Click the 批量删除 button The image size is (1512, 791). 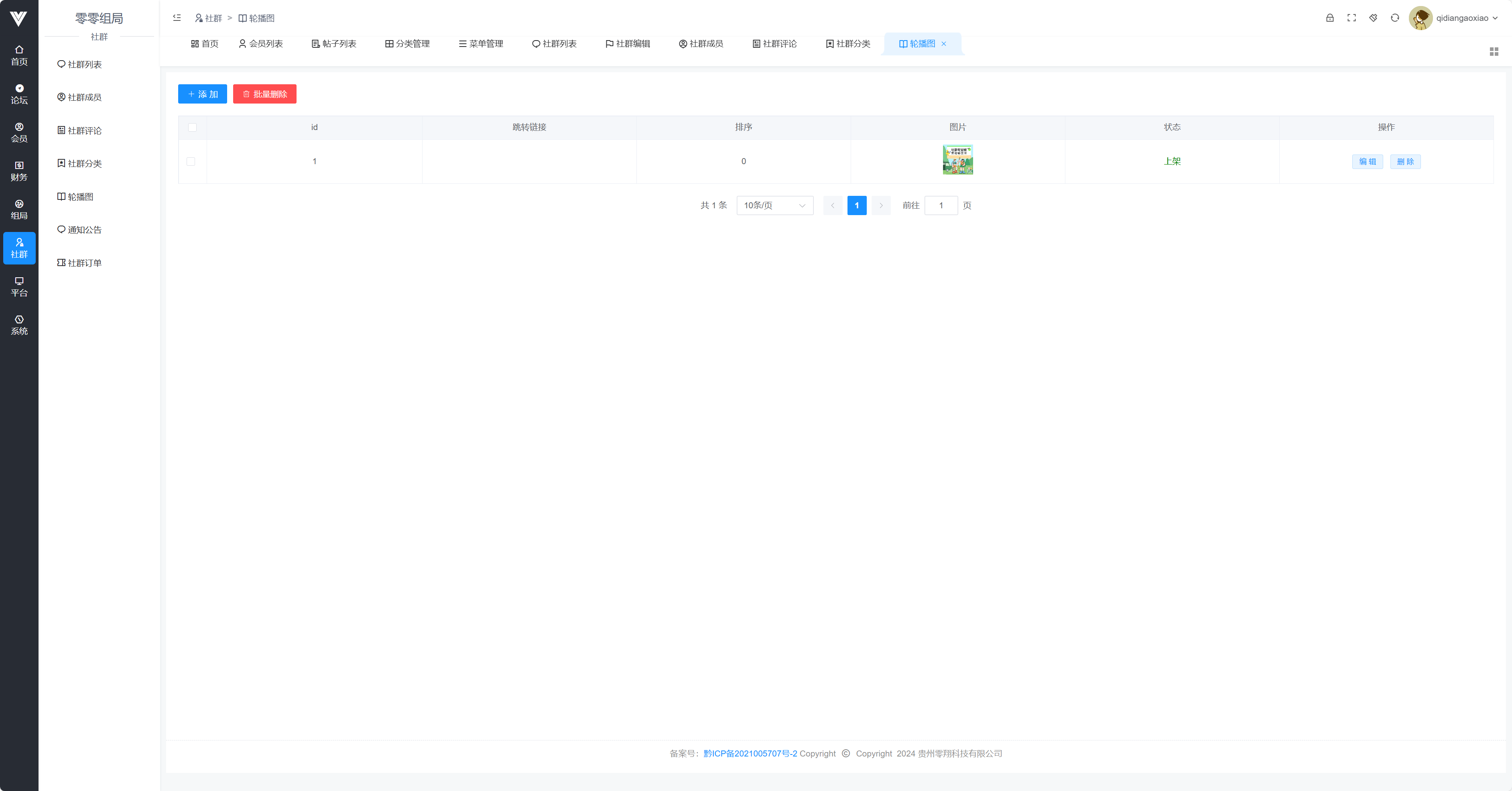(x=265, y=94)
